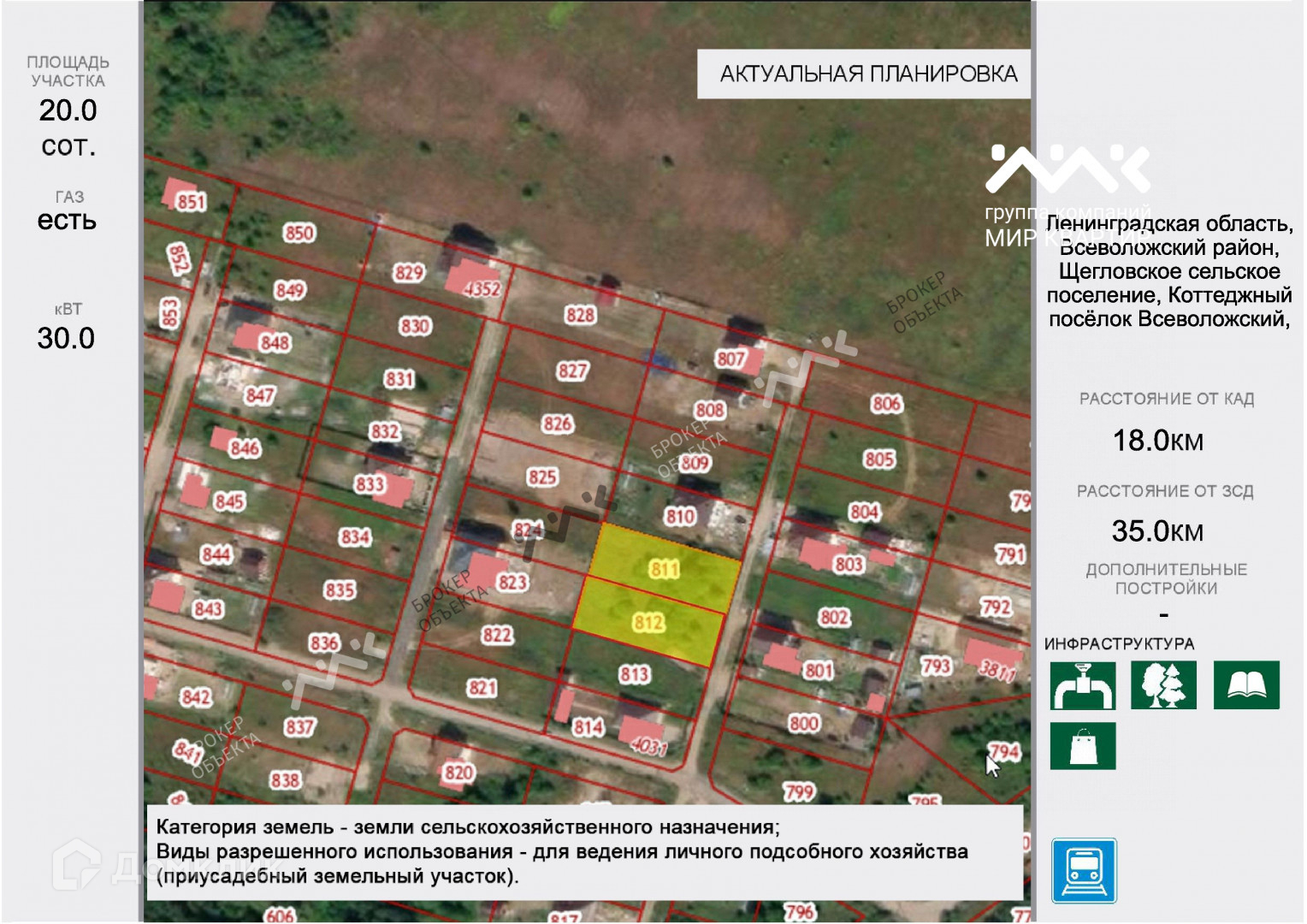The height and width of the screenshot is (924, 1307).
Task: Click the open book school icon
Action: 1246,685
